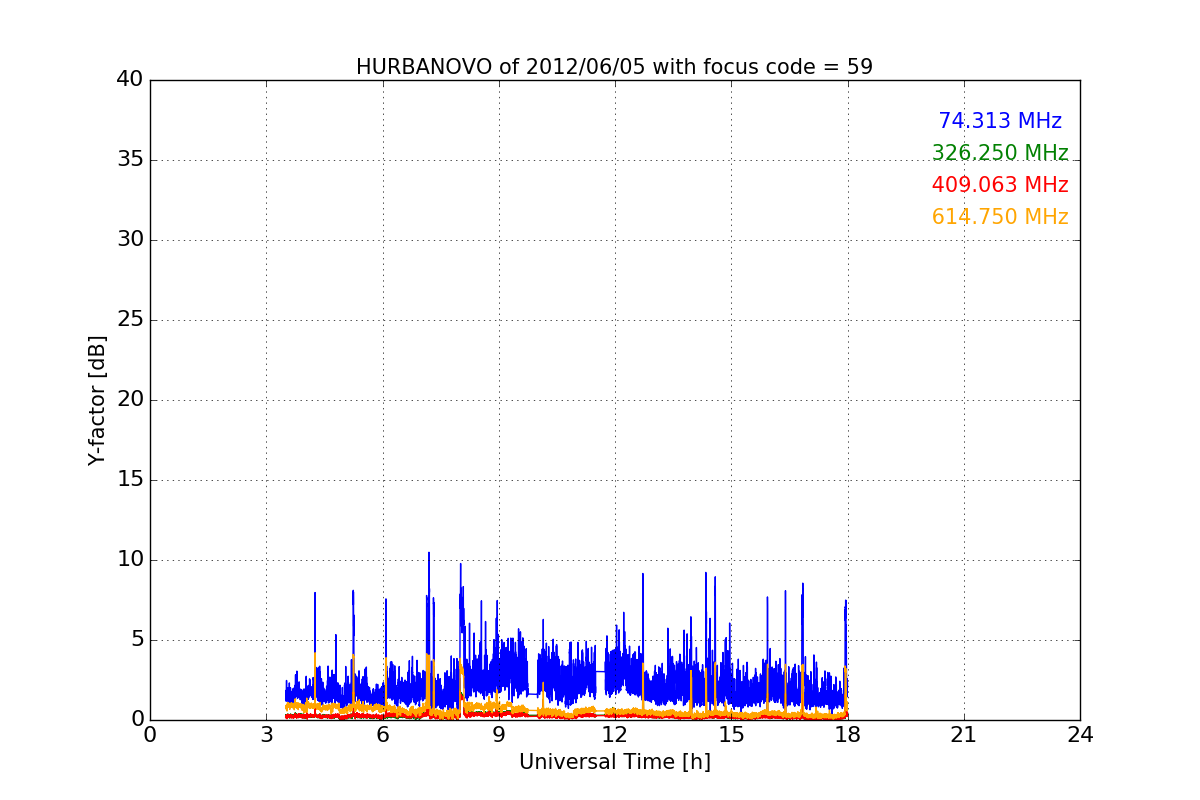
Task: Click the Universal Time [h] axis label
Action: click(615, 762)
